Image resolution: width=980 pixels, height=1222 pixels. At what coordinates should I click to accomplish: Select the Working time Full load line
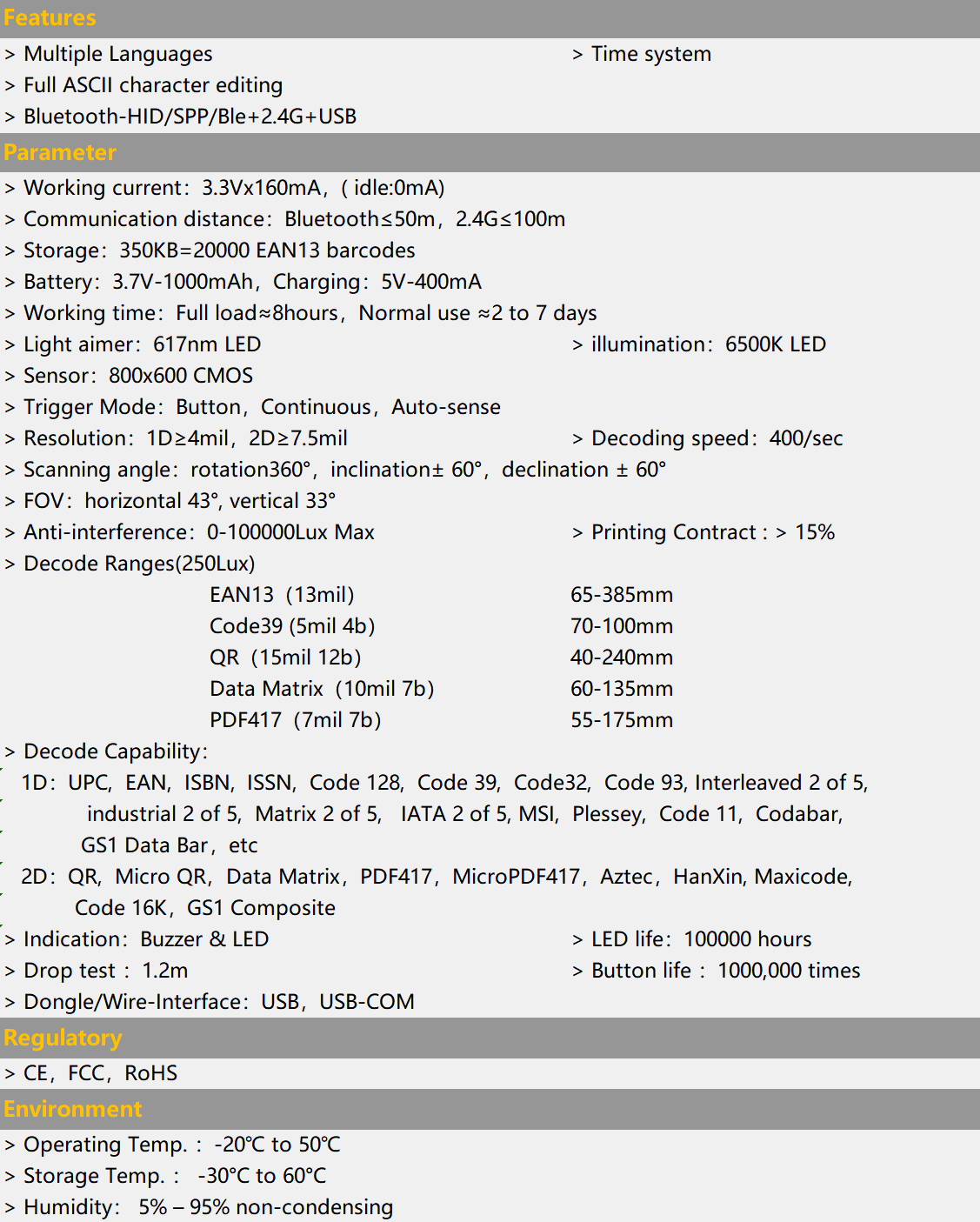(301, 313)
